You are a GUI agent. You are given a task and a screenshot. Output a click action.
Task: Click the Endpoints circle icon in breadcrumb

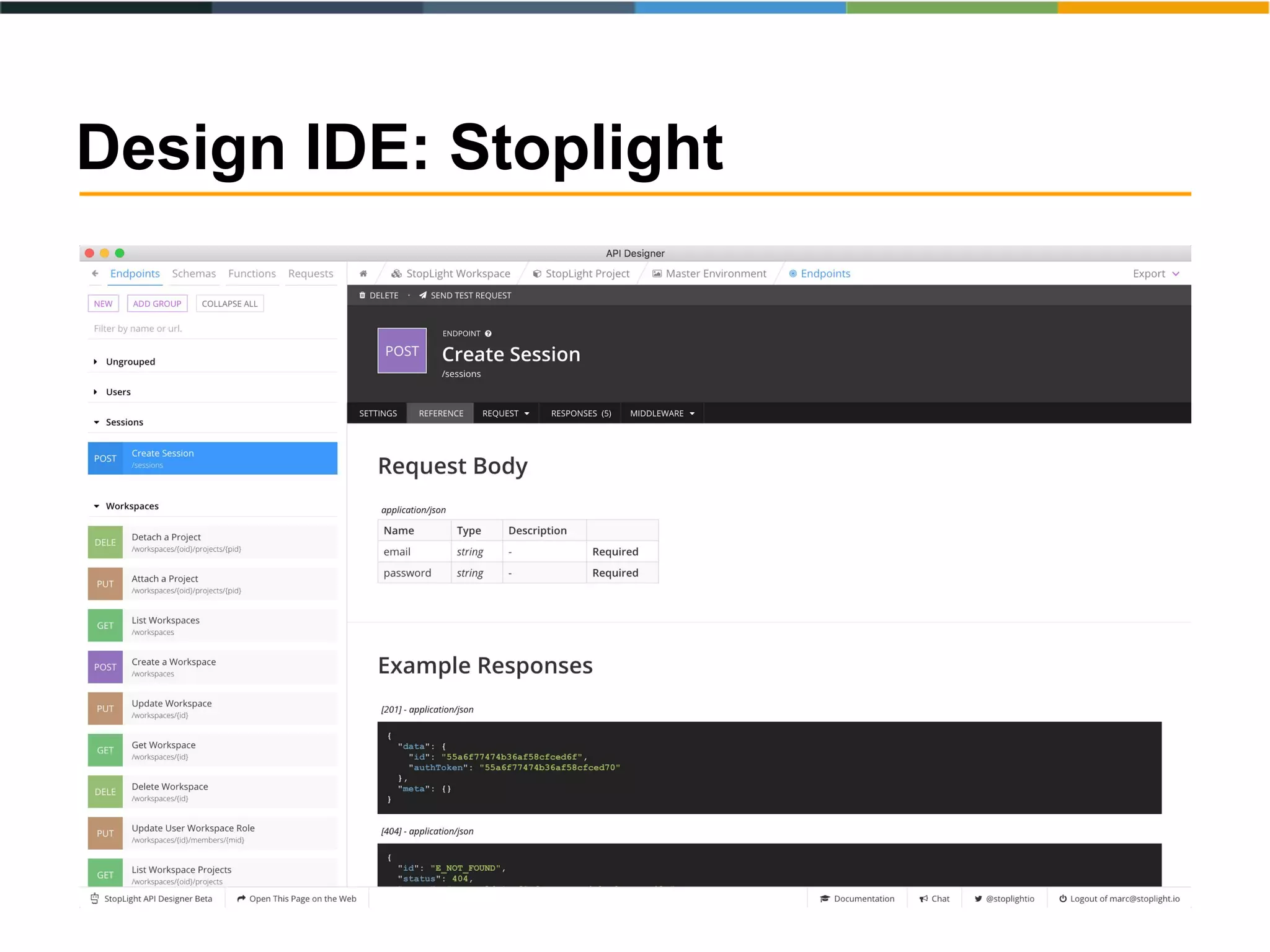[x=793, y=273]
